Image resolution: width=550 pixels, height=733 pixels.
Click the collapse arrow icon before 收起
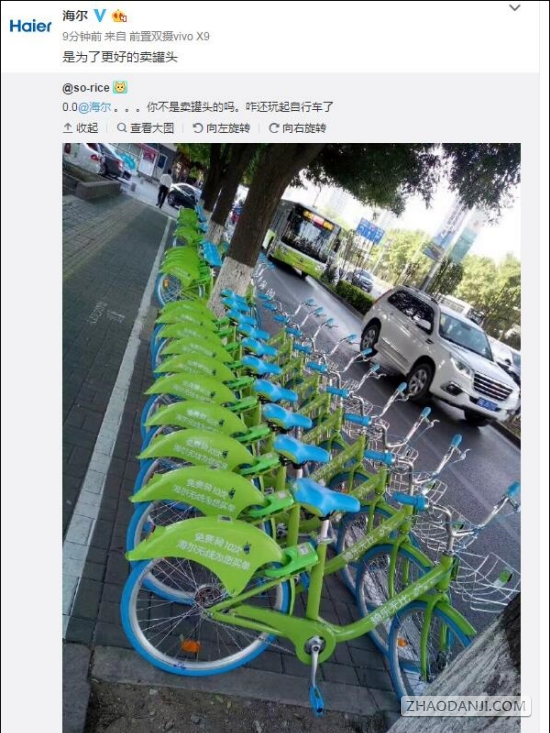click(68, 128)
